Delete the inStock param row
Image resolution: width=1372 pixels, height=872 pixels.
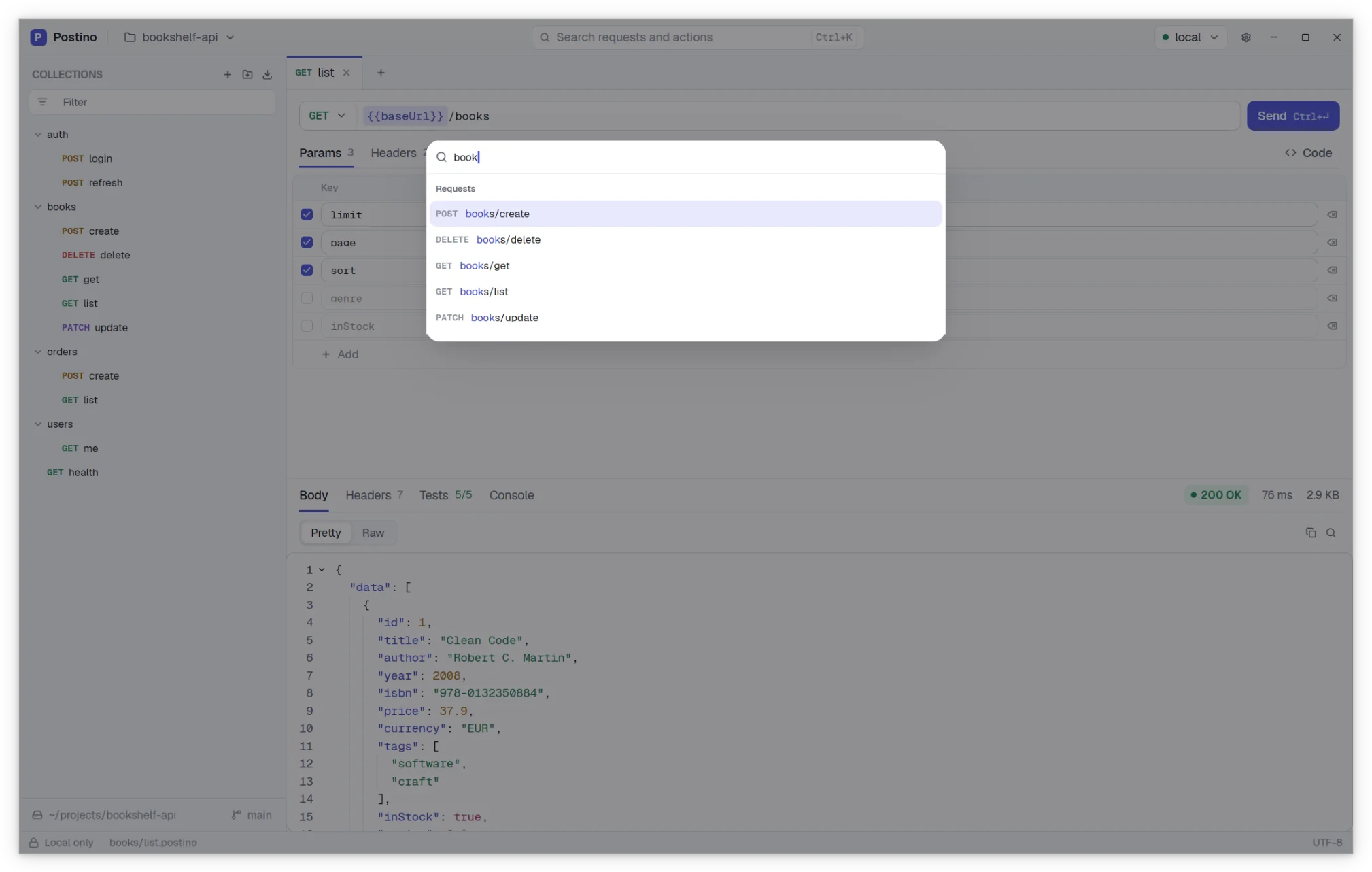click(x=1332, y=326)
